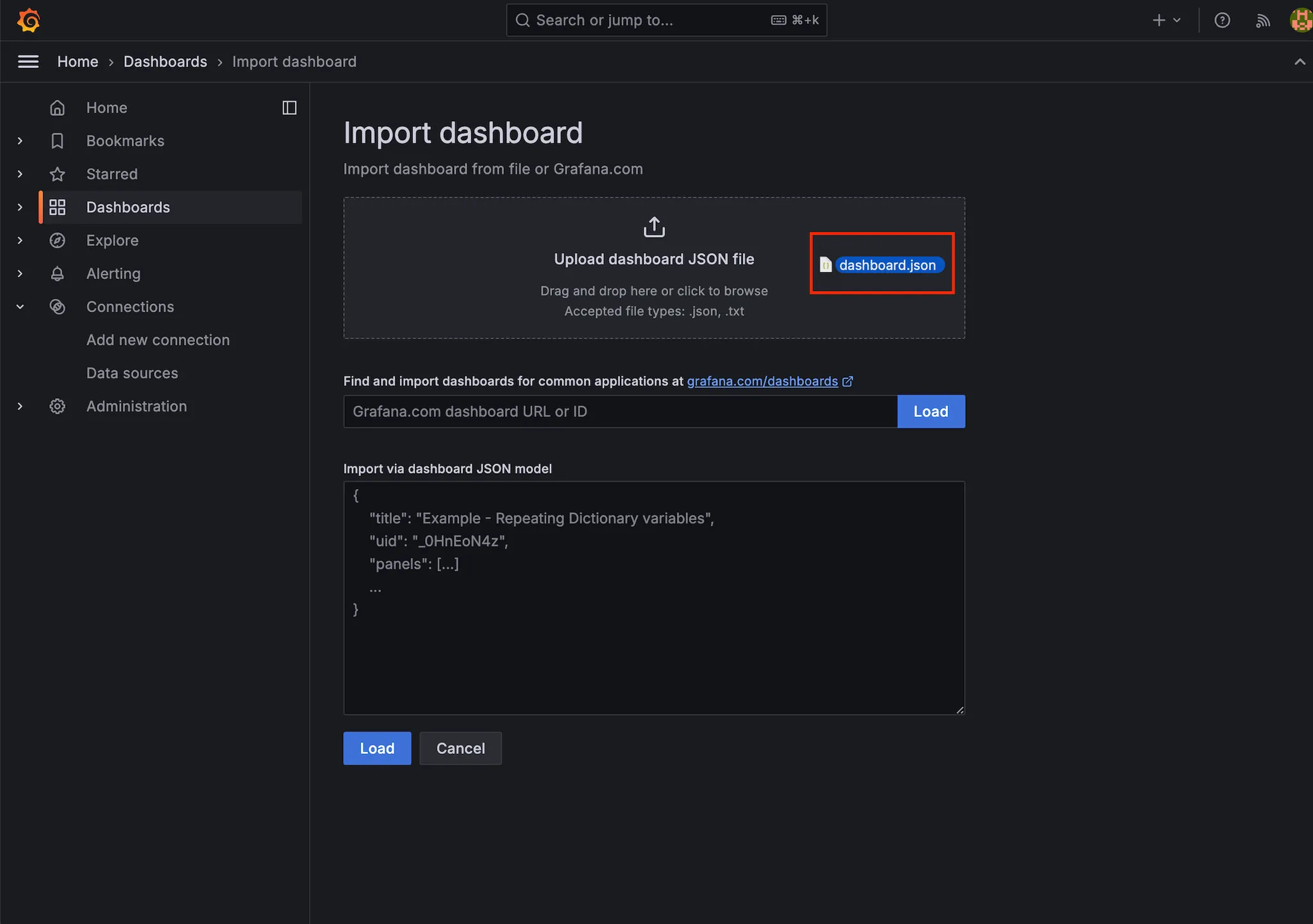Click the upload arrow icon
Viewport: 1313px width, 924px height.
click(654, 227)
